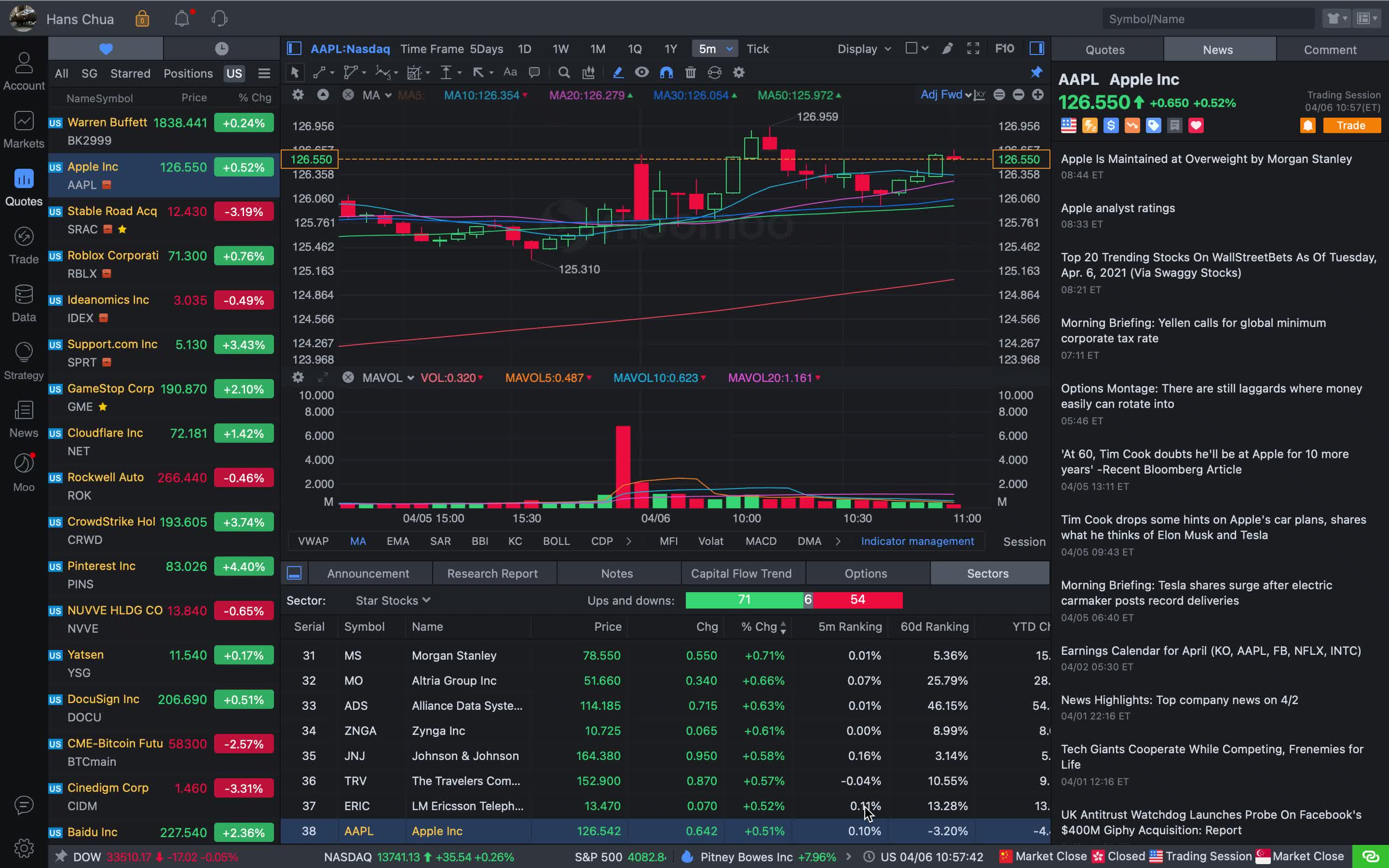Viewport: 1389px width, 868px height.
Task: Toggle Adj Fwd display setting
Action: coord(945,94)
